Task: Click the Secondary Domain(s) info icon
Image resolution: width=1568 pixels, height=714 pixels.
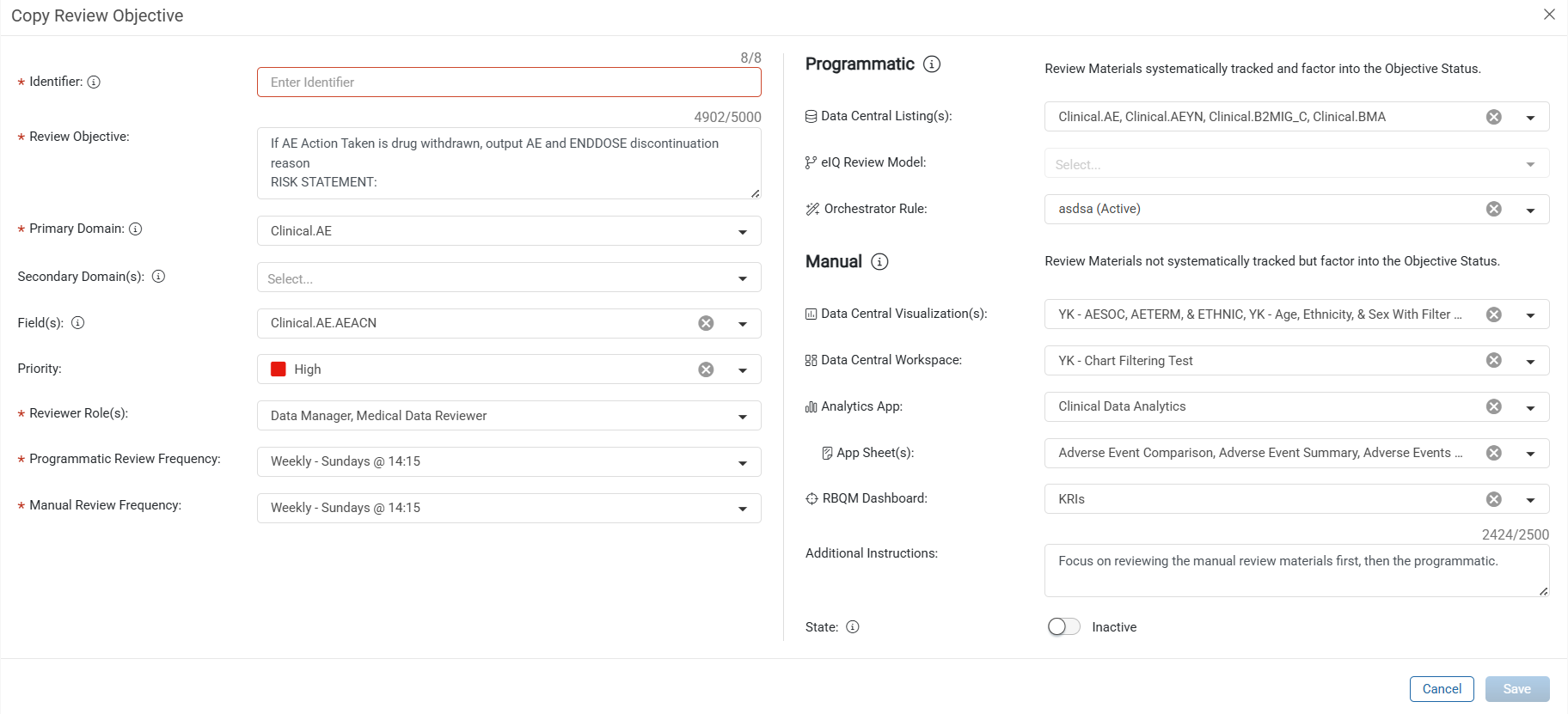Action: (158, 277)
